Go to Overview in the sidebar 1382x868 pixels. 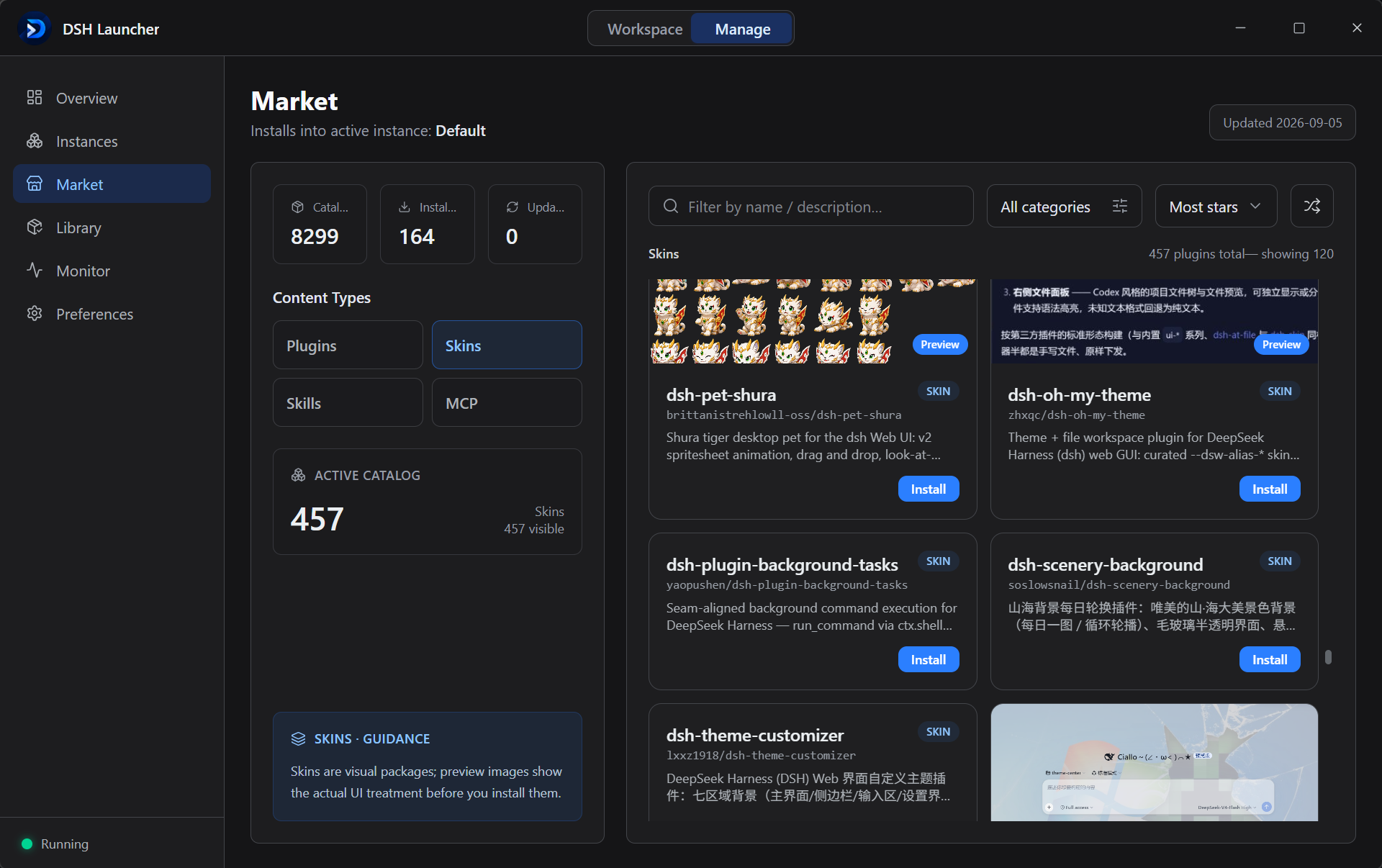[112, 97]
